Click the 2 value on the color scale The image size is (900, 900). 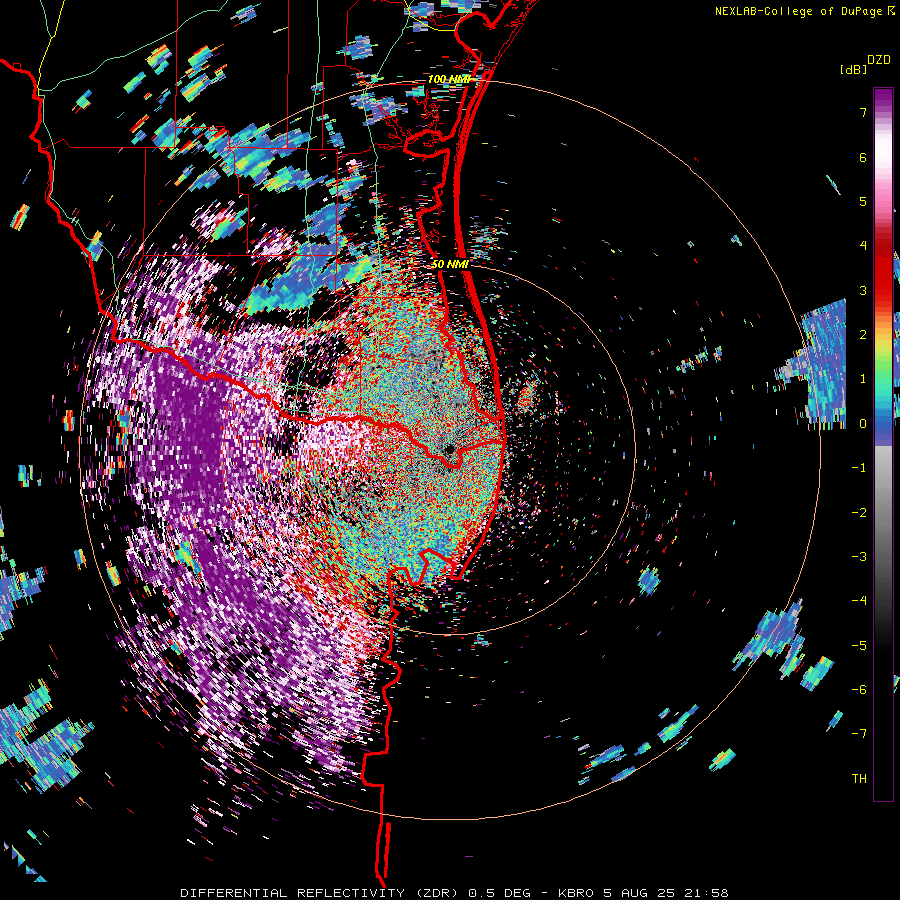point(863,335)
